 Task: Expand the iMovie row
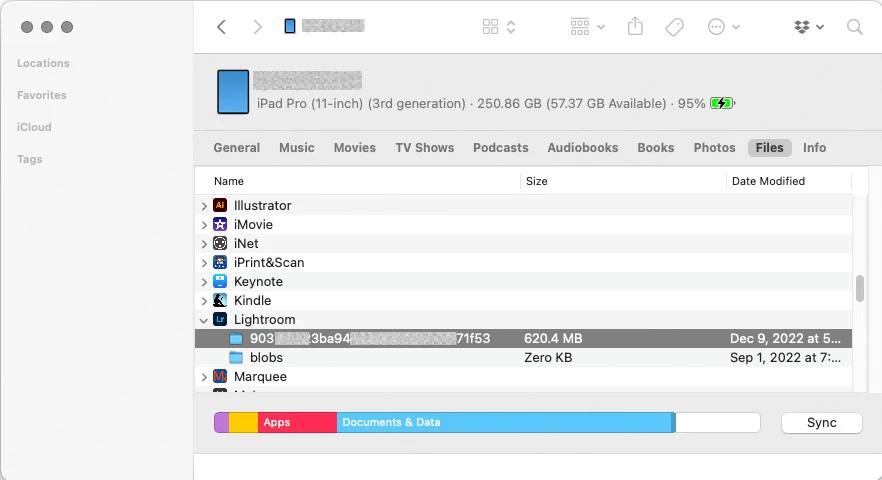tap(204, 225)
